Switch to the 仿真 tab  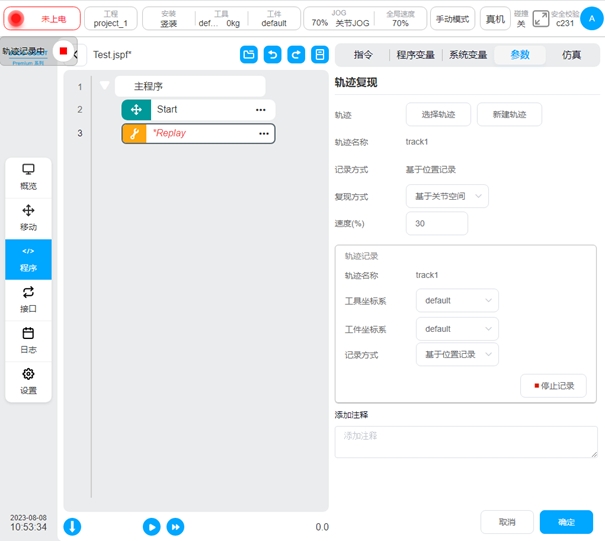point(571,55)
